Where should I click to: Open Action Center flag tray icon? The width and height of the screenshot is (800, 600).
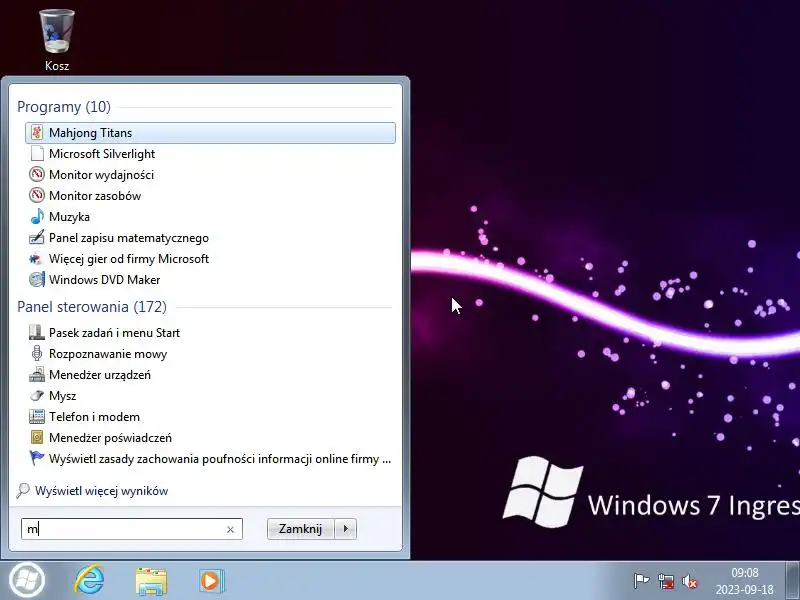tap(641, 581)
